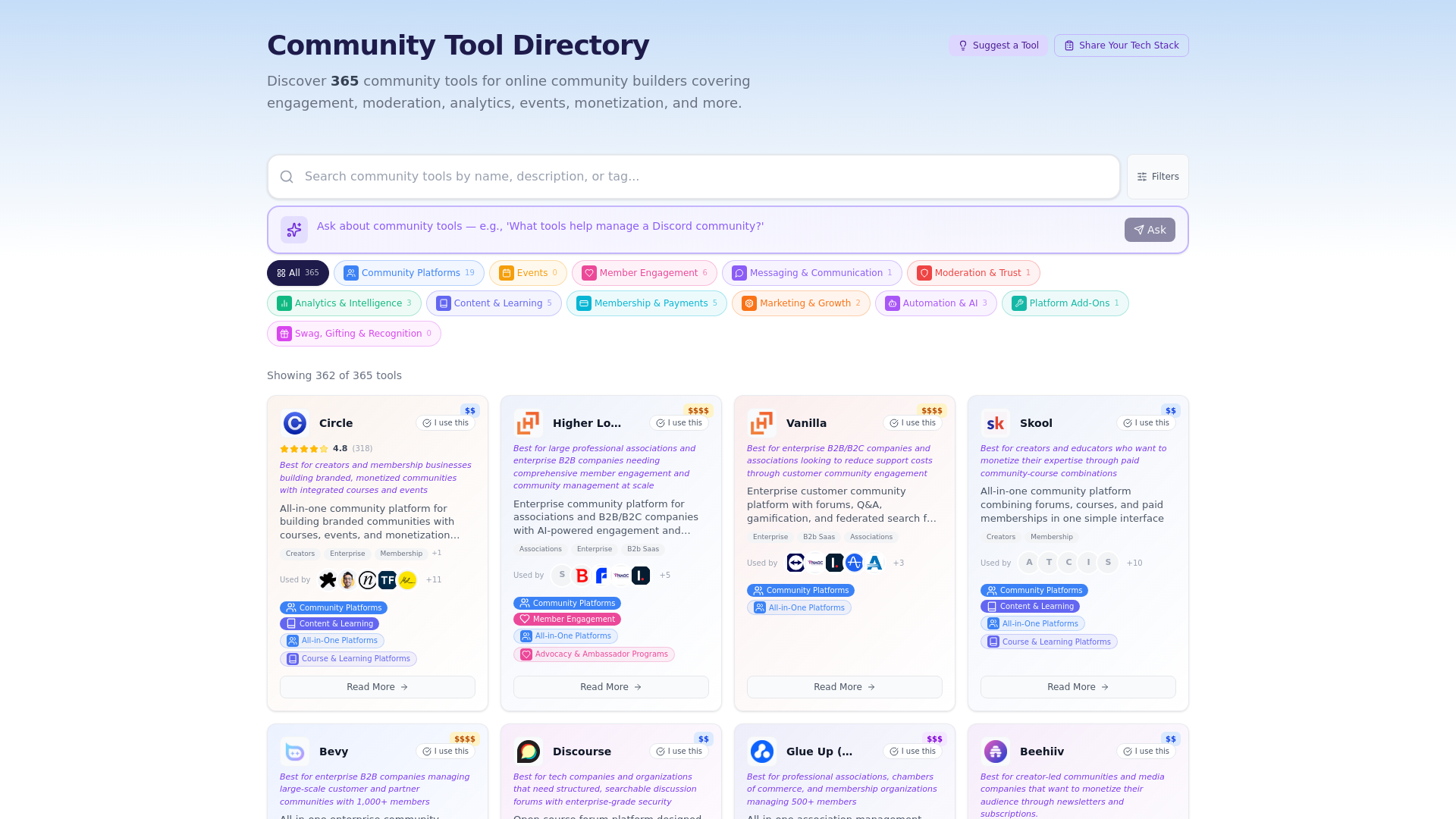This screenshot has width=1456, height=819.
Task: Click 'Associations' tag on the Vanilla card
Action: [x=871, y=537]
